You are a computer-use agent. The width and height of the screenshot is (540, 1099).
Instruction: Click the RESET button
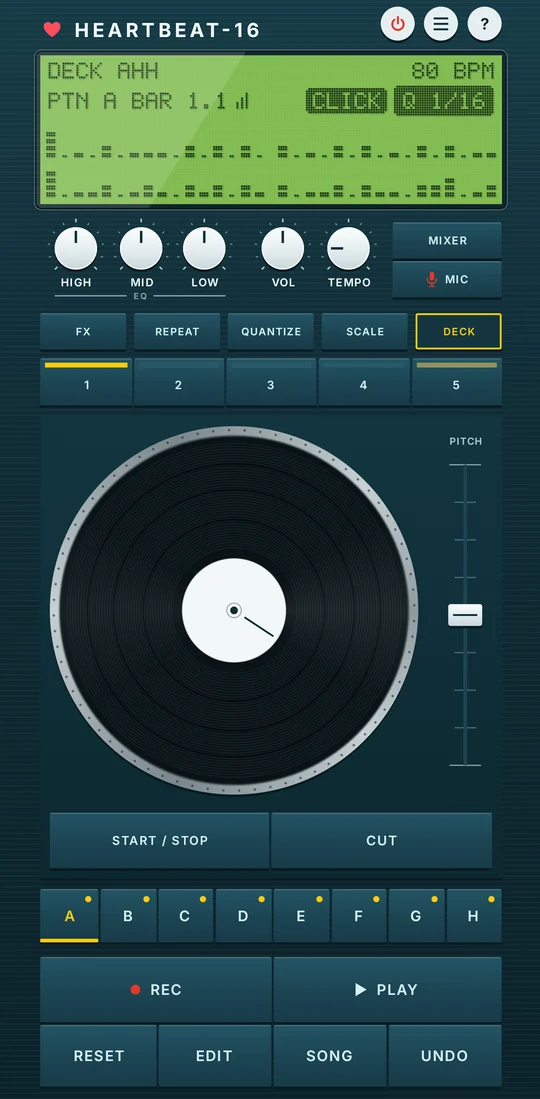(x=98, y=1056)
